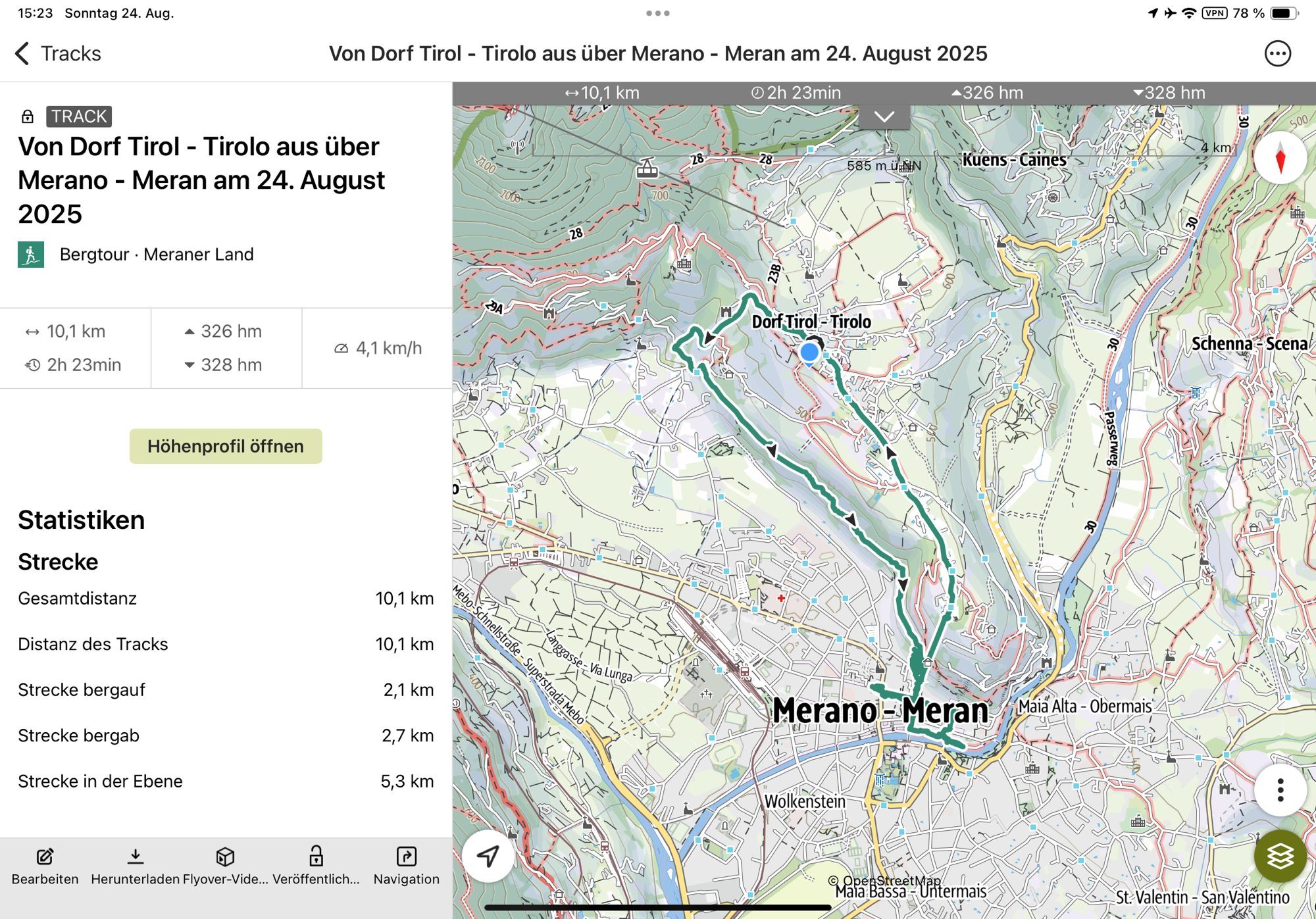Tap the Bearbeiten edit icon

tap(45, 857)
